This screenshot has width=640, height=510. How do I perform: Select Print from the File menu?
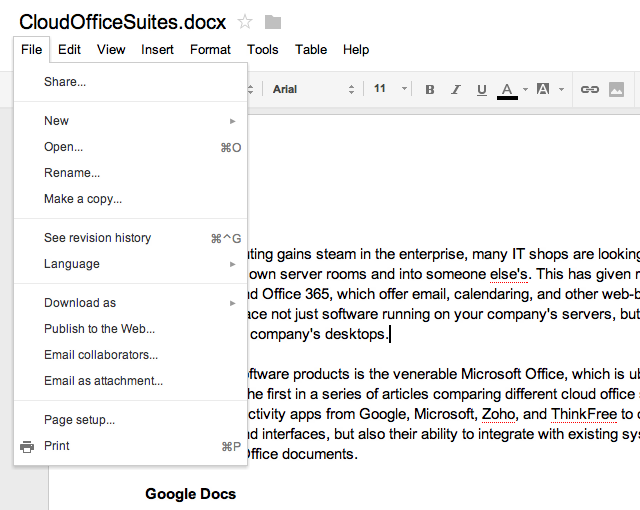click(131, 446)
